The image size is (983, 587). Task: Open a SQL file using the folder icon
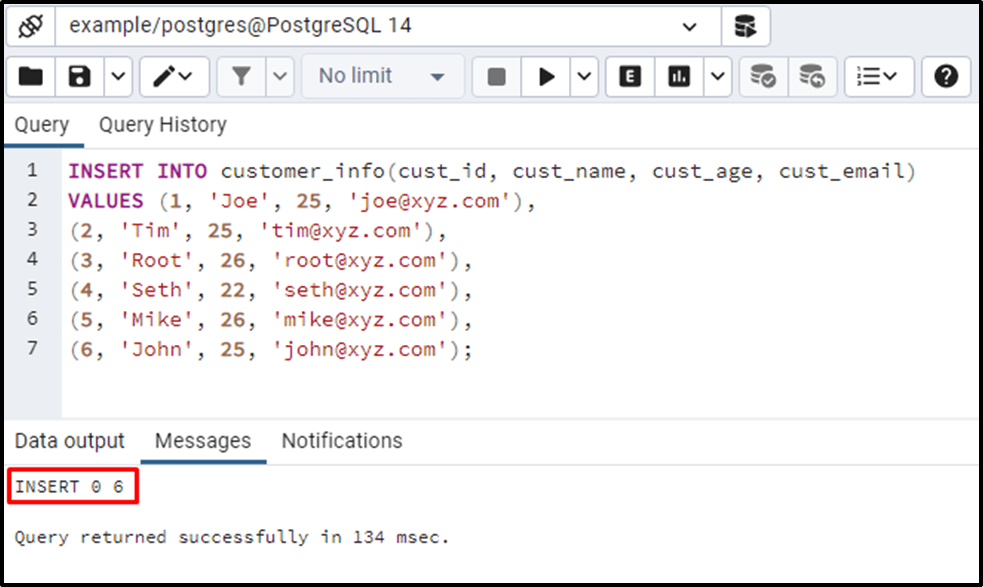click(28, 76)
